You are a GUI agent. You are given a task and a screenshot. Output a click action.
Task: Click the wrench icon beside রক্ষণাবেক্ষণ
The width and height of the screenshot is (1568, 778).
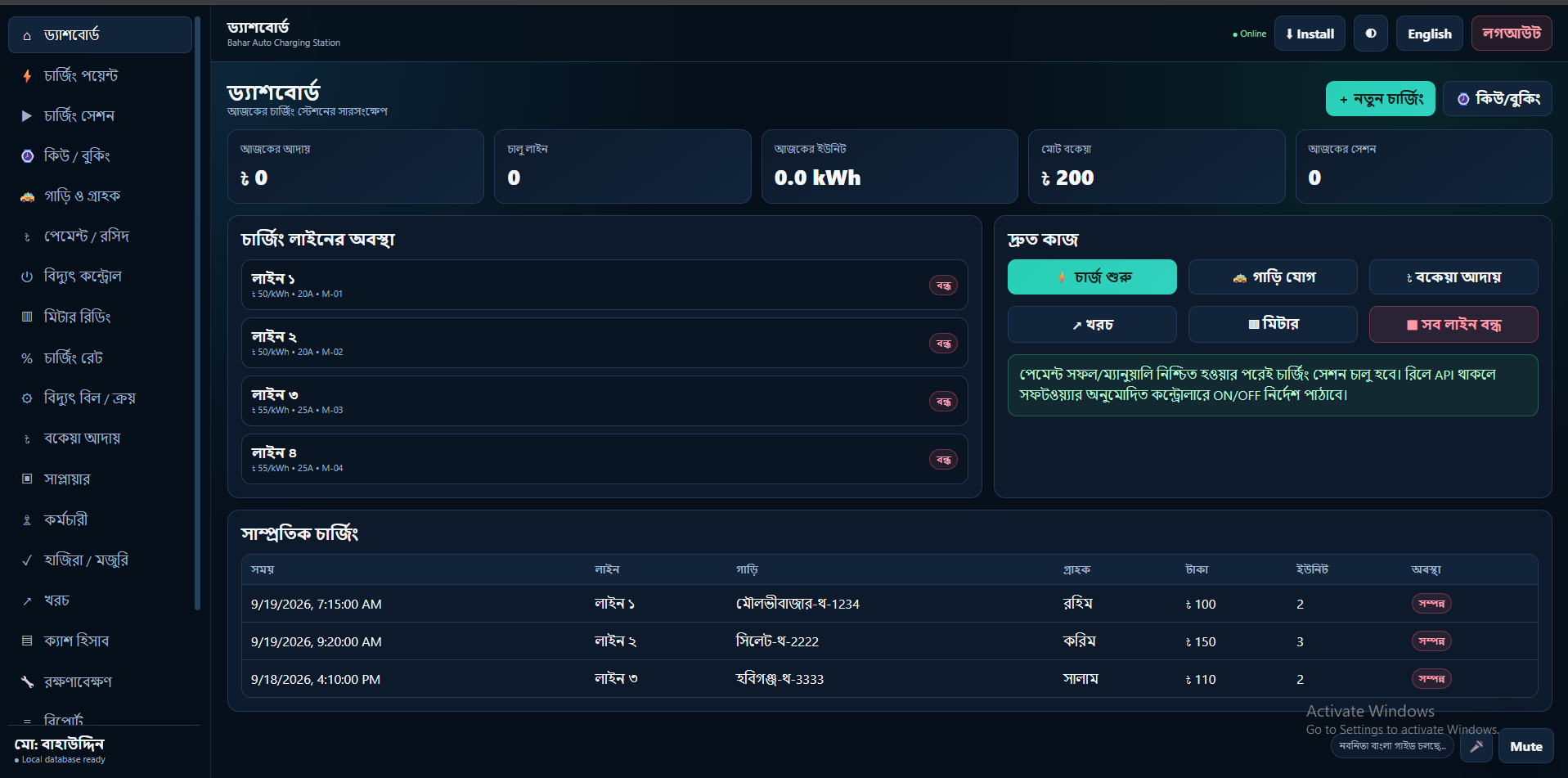click(27, 681)
